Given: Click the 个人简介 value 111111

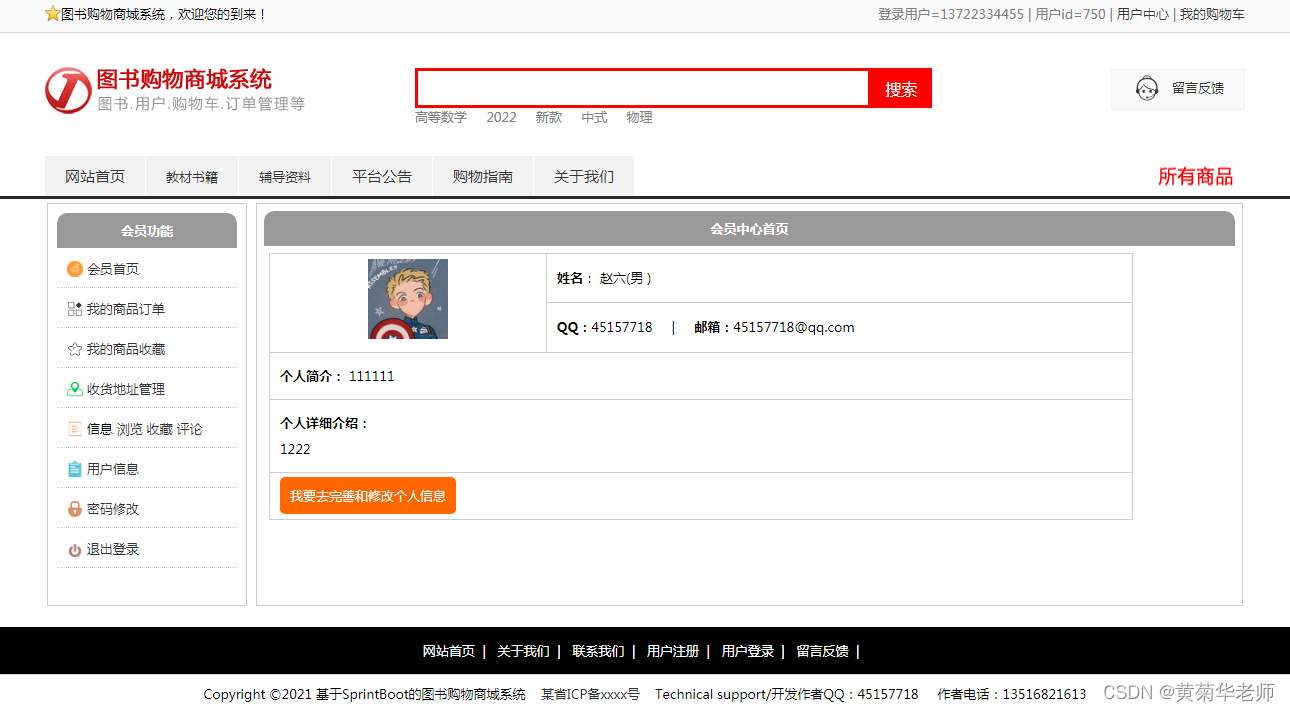Looking at the screenshot, I should pos(372,376).
